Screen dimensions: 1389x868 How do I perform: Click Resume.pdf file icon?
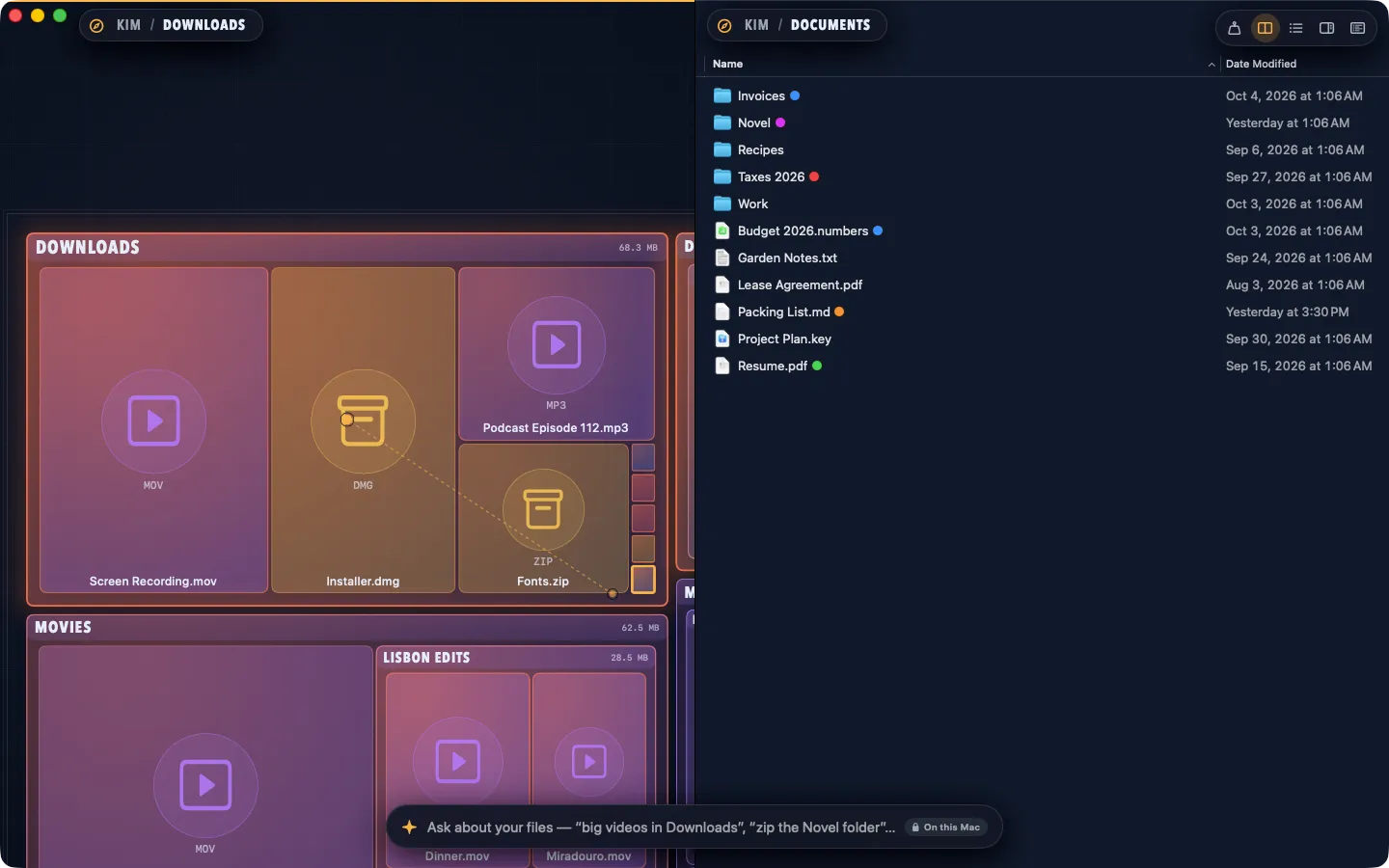coord(722,366)
